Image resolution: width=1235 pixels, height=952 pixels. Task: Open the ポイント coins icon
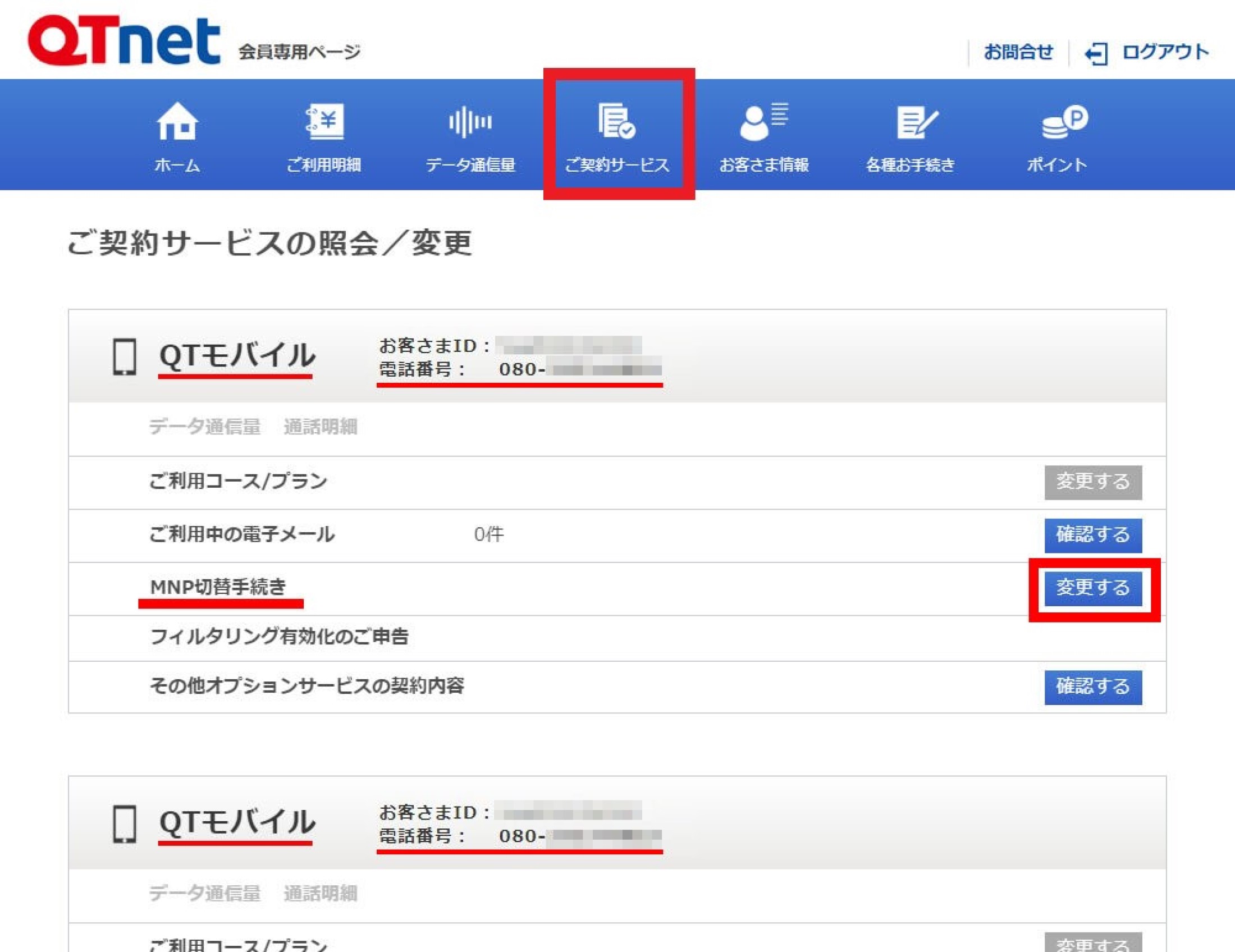point(1065,122)
